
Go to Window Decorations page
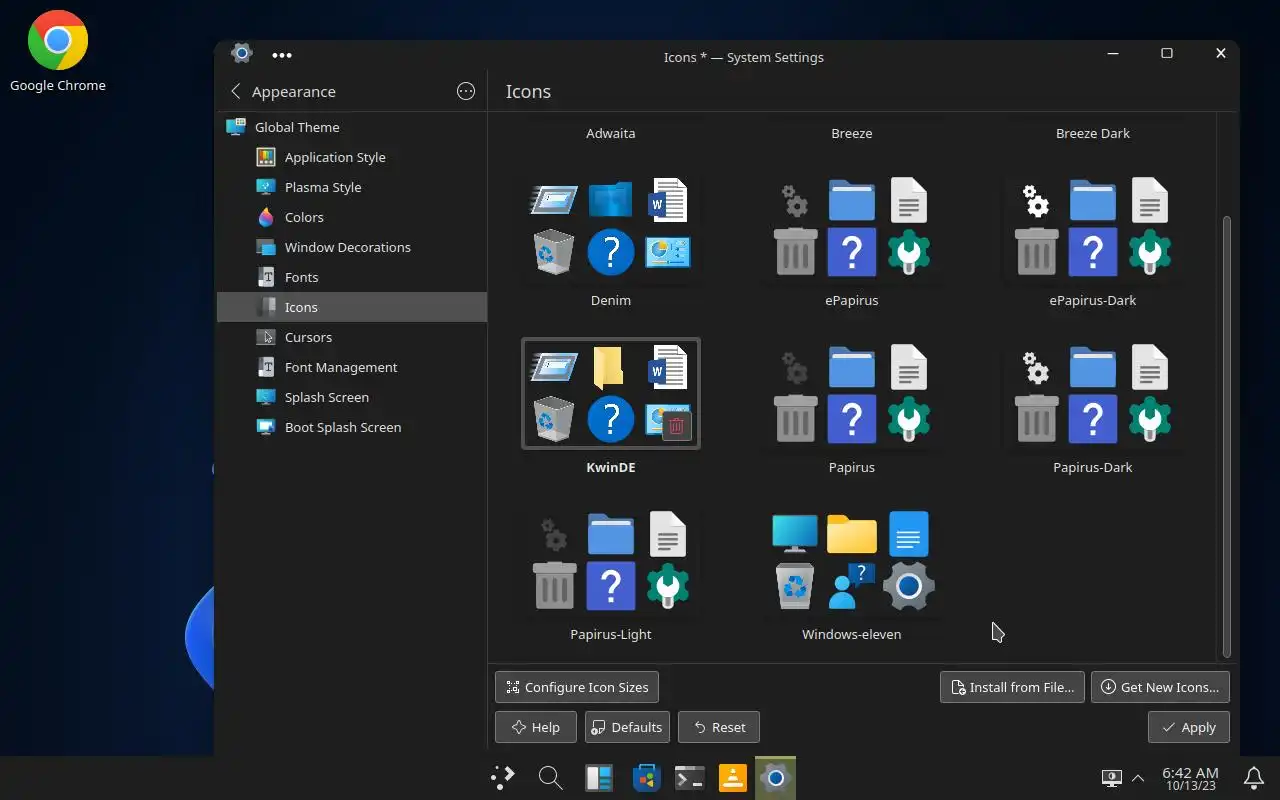click(352, 247)
